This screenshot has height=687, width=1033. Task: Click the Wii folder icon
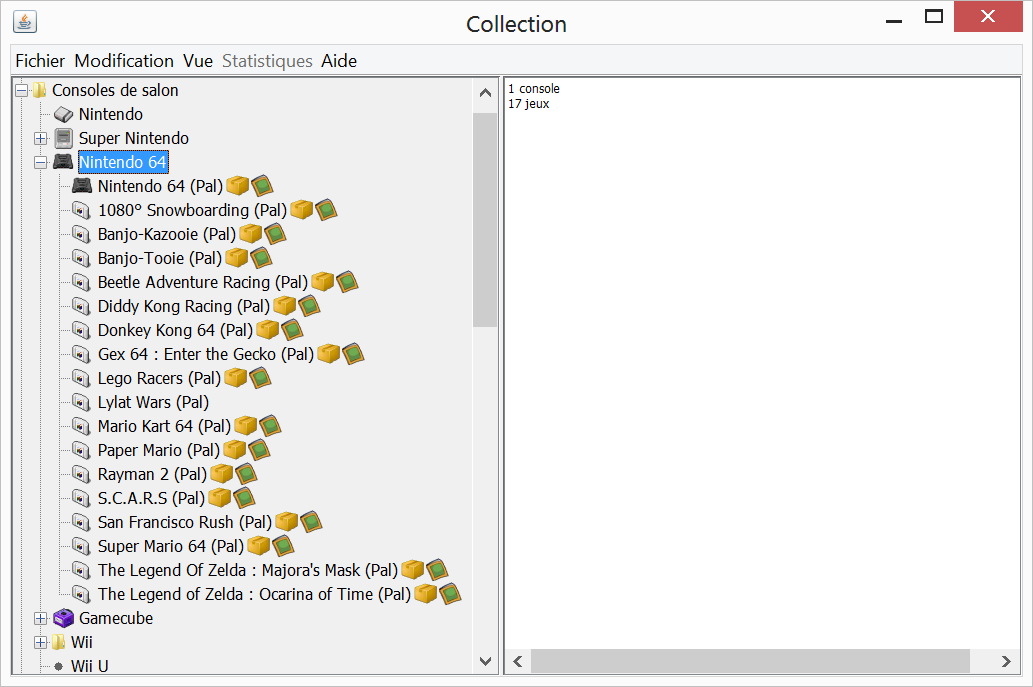pos(59,642)
